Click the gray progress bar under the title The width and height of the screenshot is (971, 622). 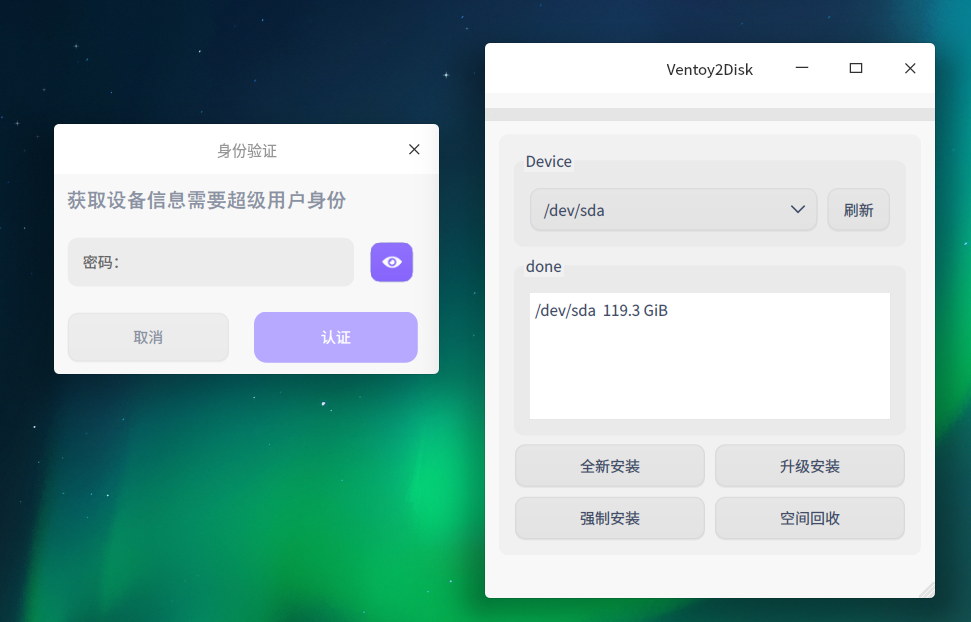click(710, 114)
